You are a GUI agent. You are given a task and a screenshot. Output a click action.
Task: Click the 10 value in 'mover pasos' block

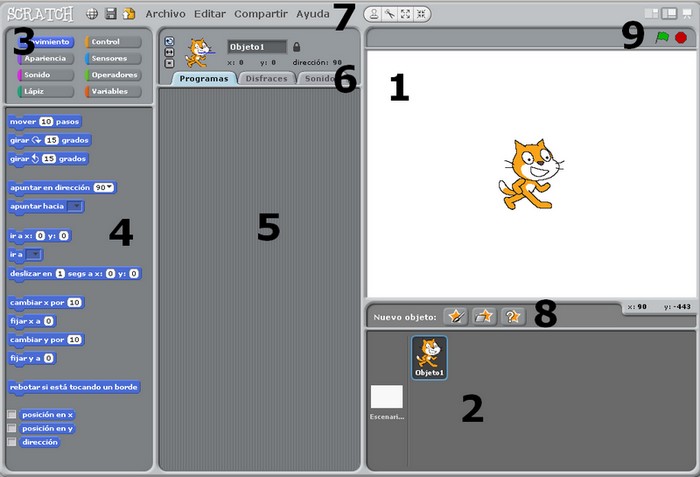(x=46, y=121)
